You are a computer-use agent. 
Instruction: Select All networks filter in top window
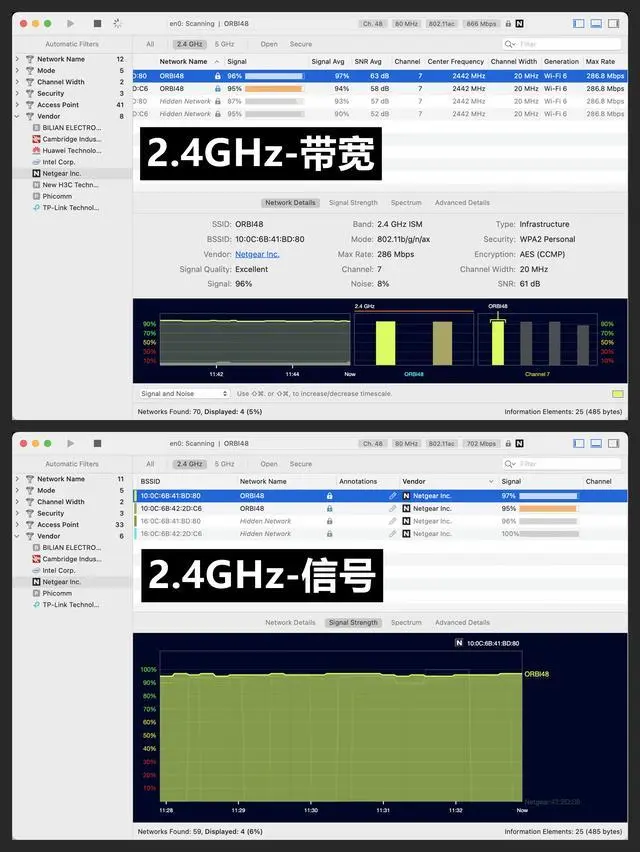[x=150, y=44]
